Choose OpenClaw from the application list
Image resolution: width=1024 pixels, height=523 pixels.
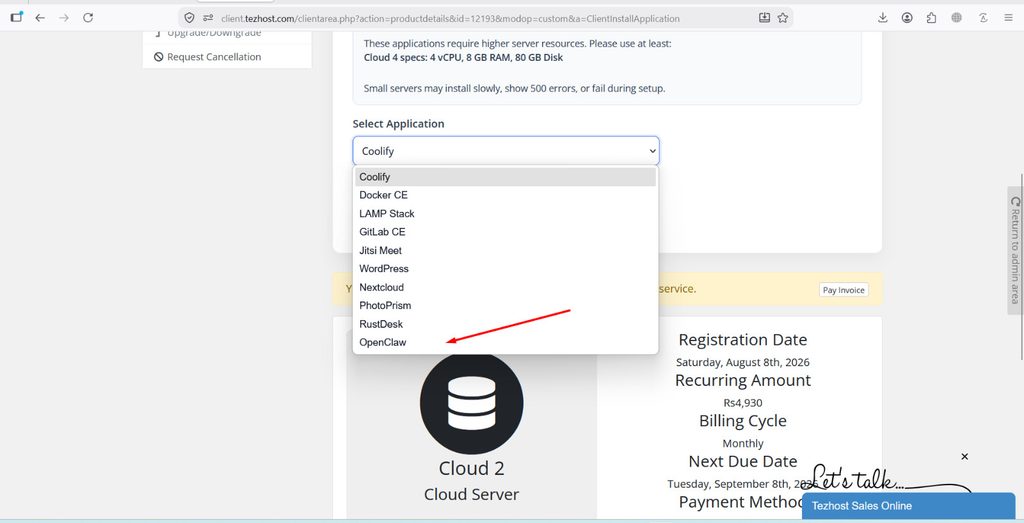click(x=505, y=342)
